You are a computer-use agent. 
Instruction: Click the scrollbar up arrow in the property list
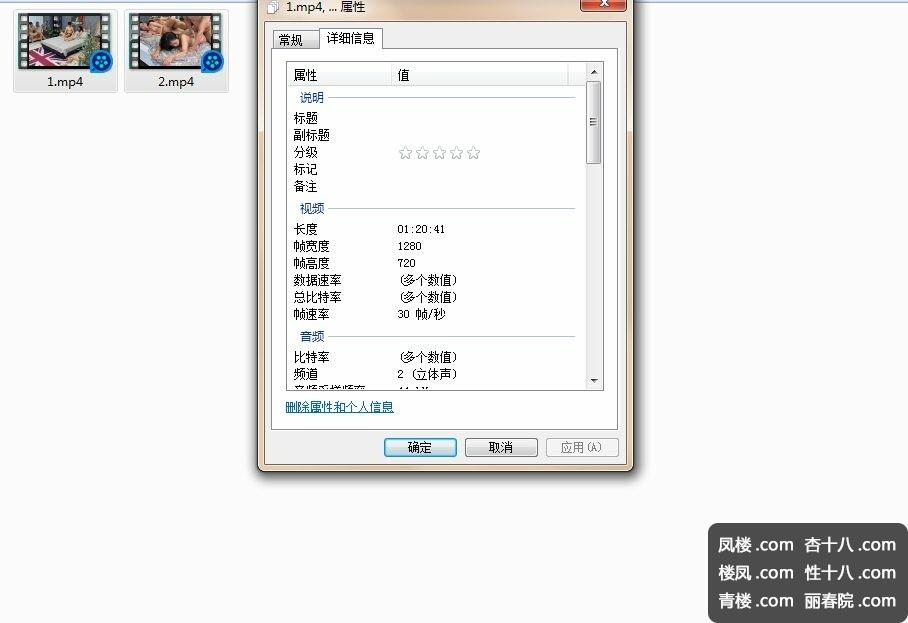pos(594,72)
